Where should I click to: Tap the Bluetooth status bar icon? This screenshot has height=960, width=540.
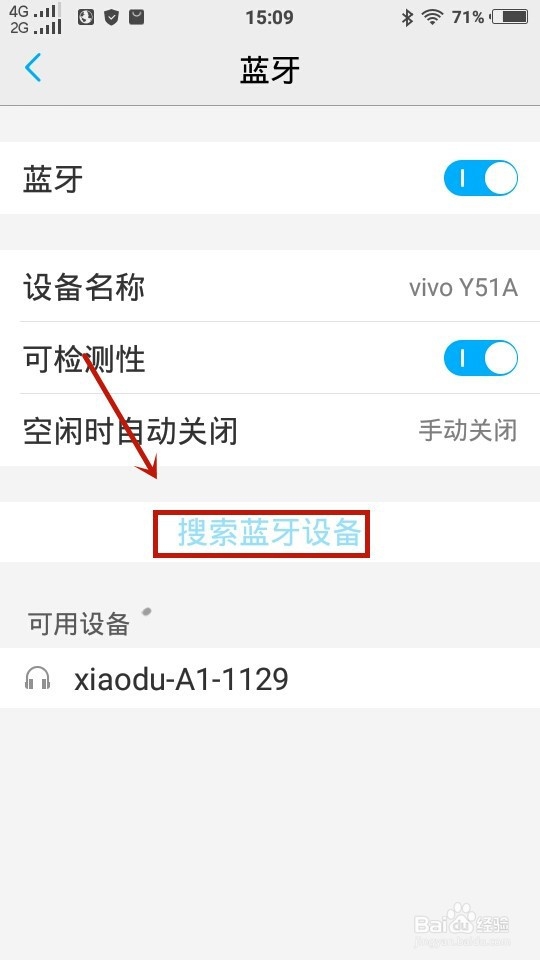click(407, 17)
